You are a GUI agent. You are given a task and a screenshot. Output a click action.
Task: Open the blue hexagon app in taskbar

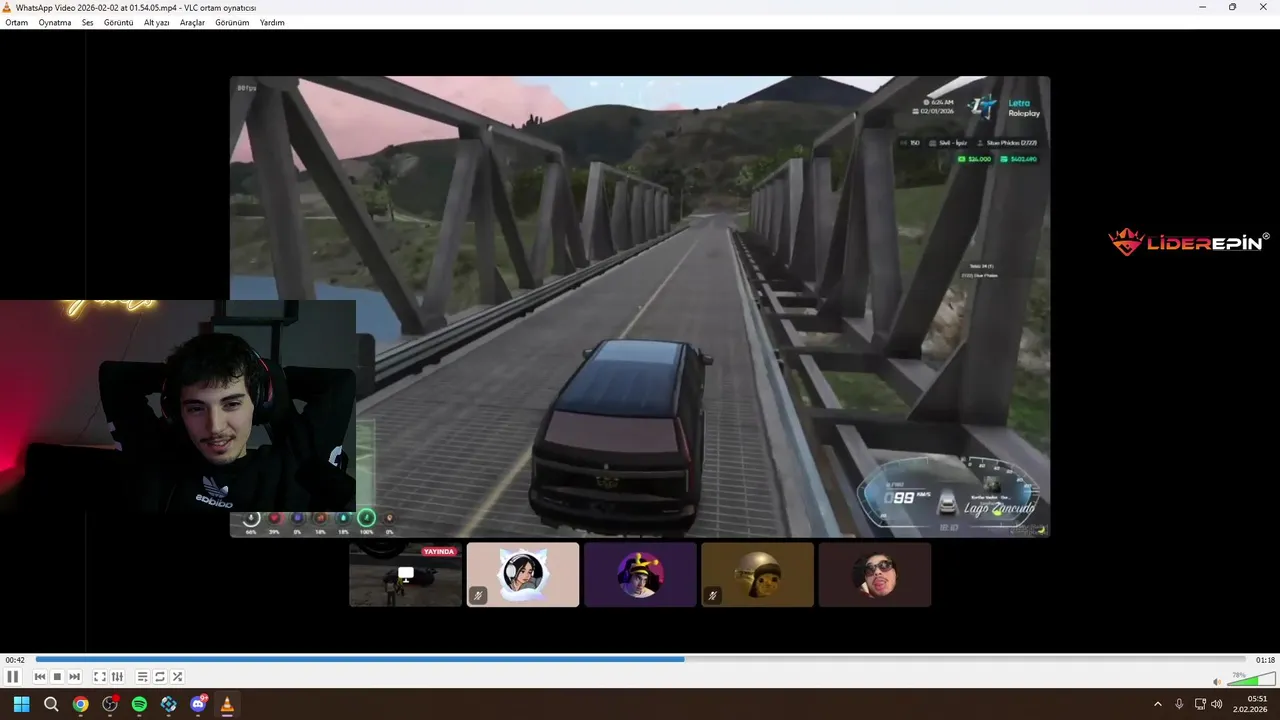point(168,704)
